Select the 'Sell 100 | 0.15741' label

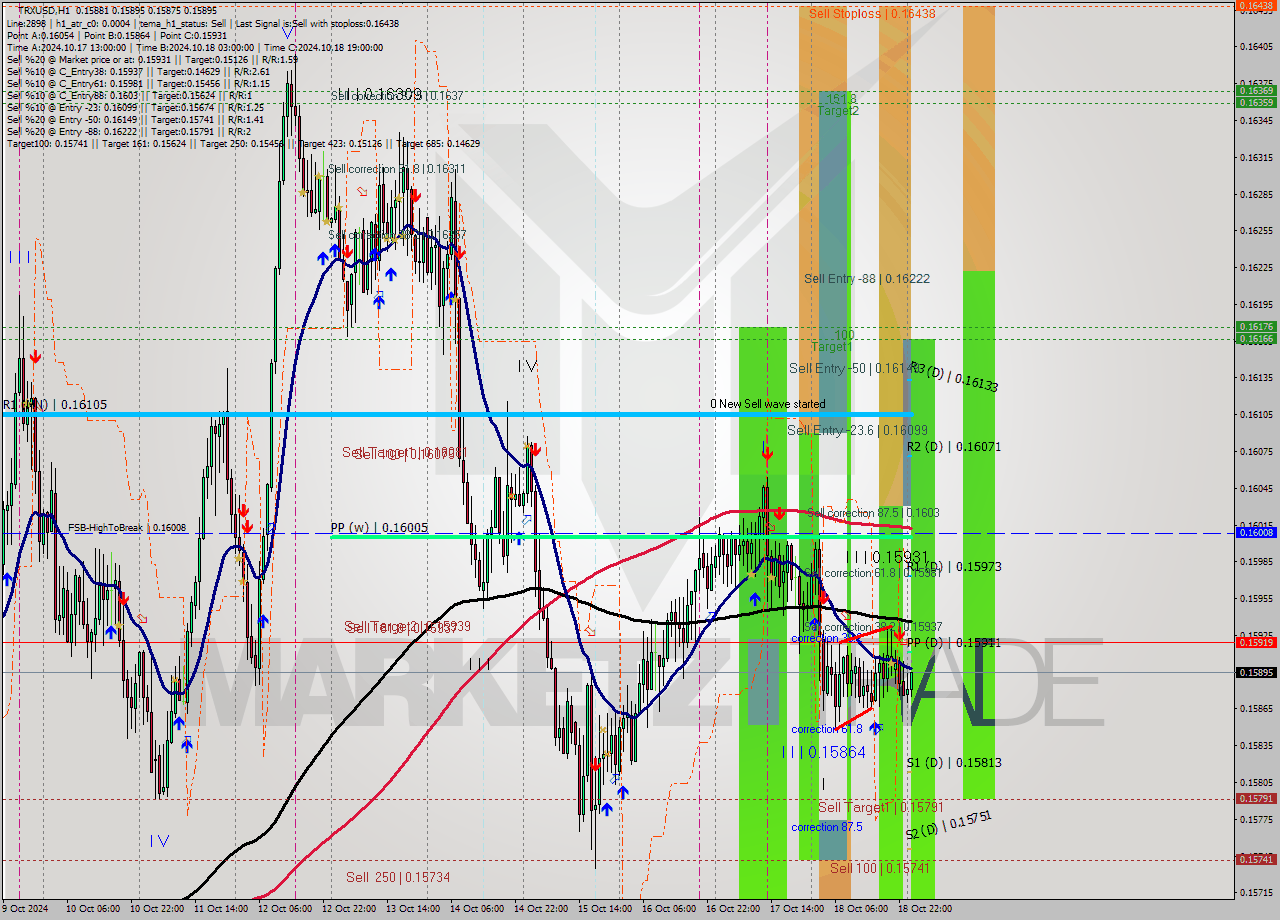pyautogui.click(x=879, y=868)
